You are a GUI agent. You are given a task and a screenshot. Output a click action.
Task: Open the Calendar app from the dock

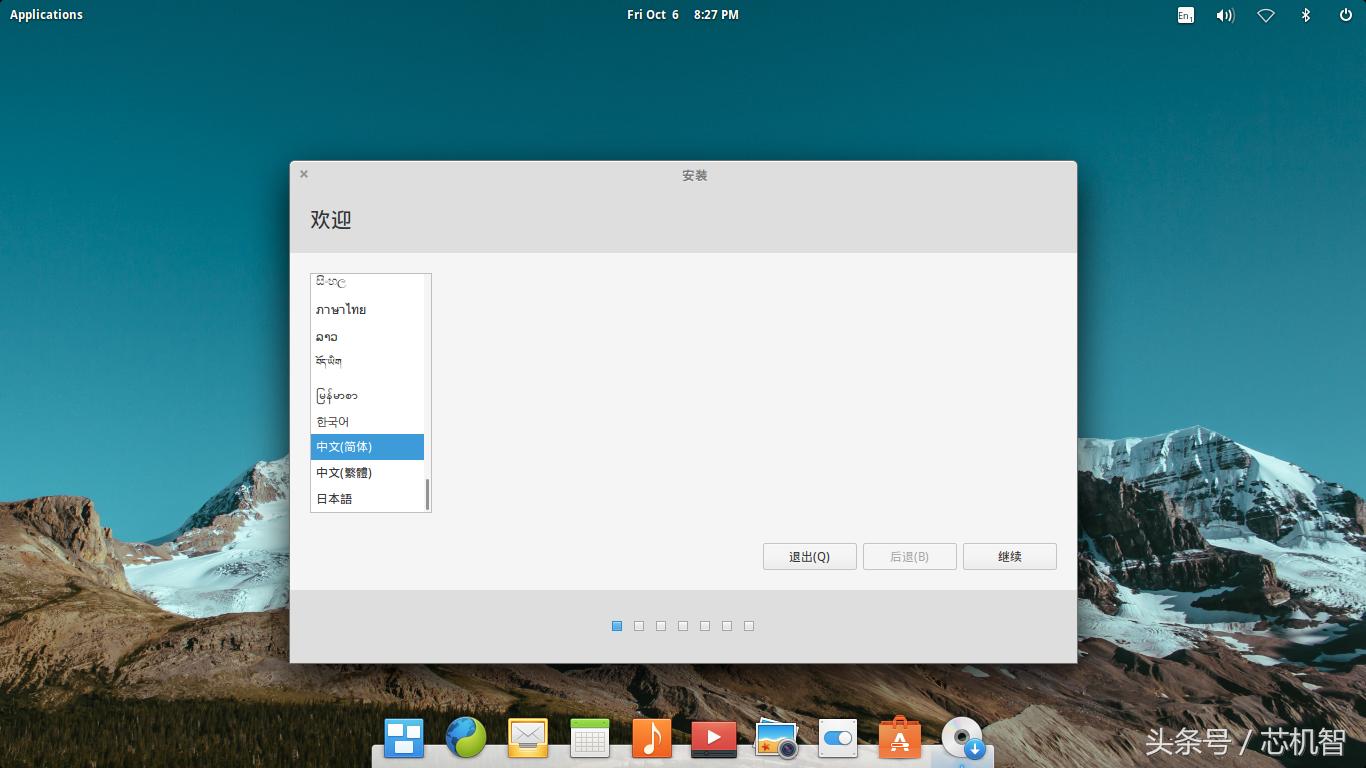pyautogui.click(x=589, y=738)
